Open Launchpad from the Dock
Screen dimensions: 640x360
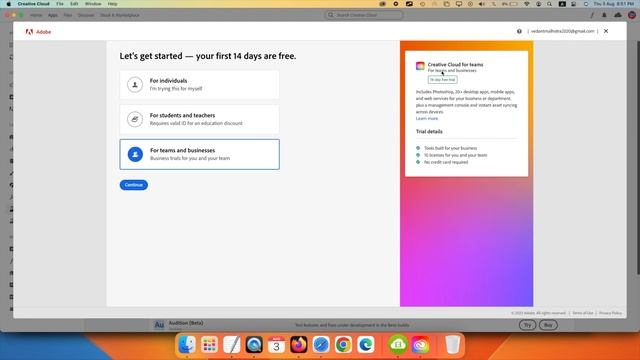pyautogui.click(x=209, y=345)
